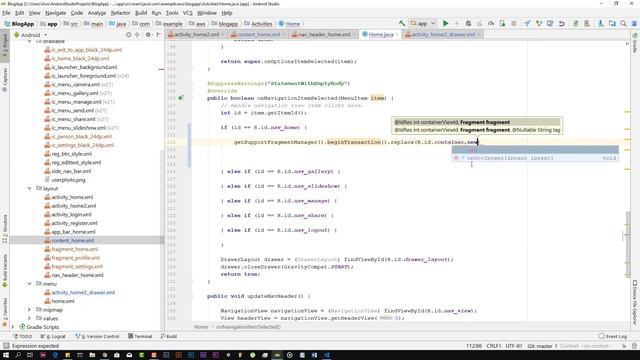
Task: Open the Structure tool window side tab
Action: point(5,229)
